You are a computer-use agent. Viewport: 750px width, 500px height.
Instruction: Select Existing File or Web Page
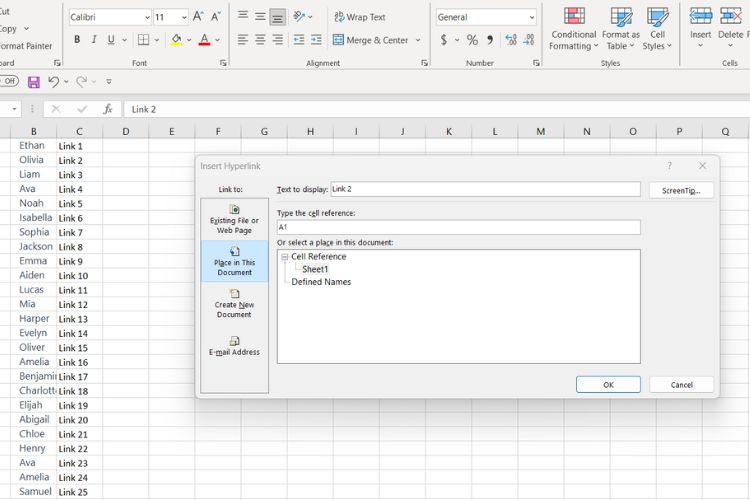(234, 220)
